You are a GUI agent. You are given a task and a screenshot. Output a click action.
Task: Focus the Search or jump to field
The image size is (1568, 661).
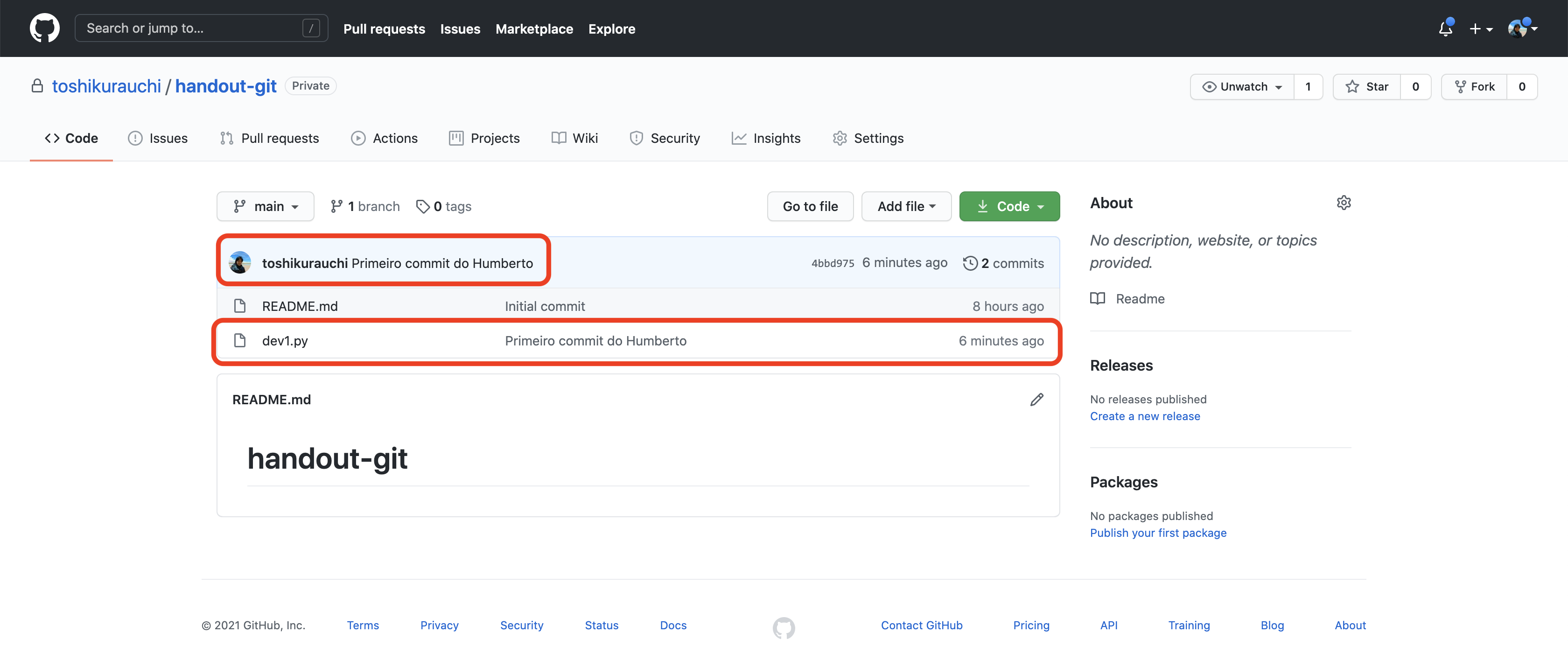click(x=202, y=28)
